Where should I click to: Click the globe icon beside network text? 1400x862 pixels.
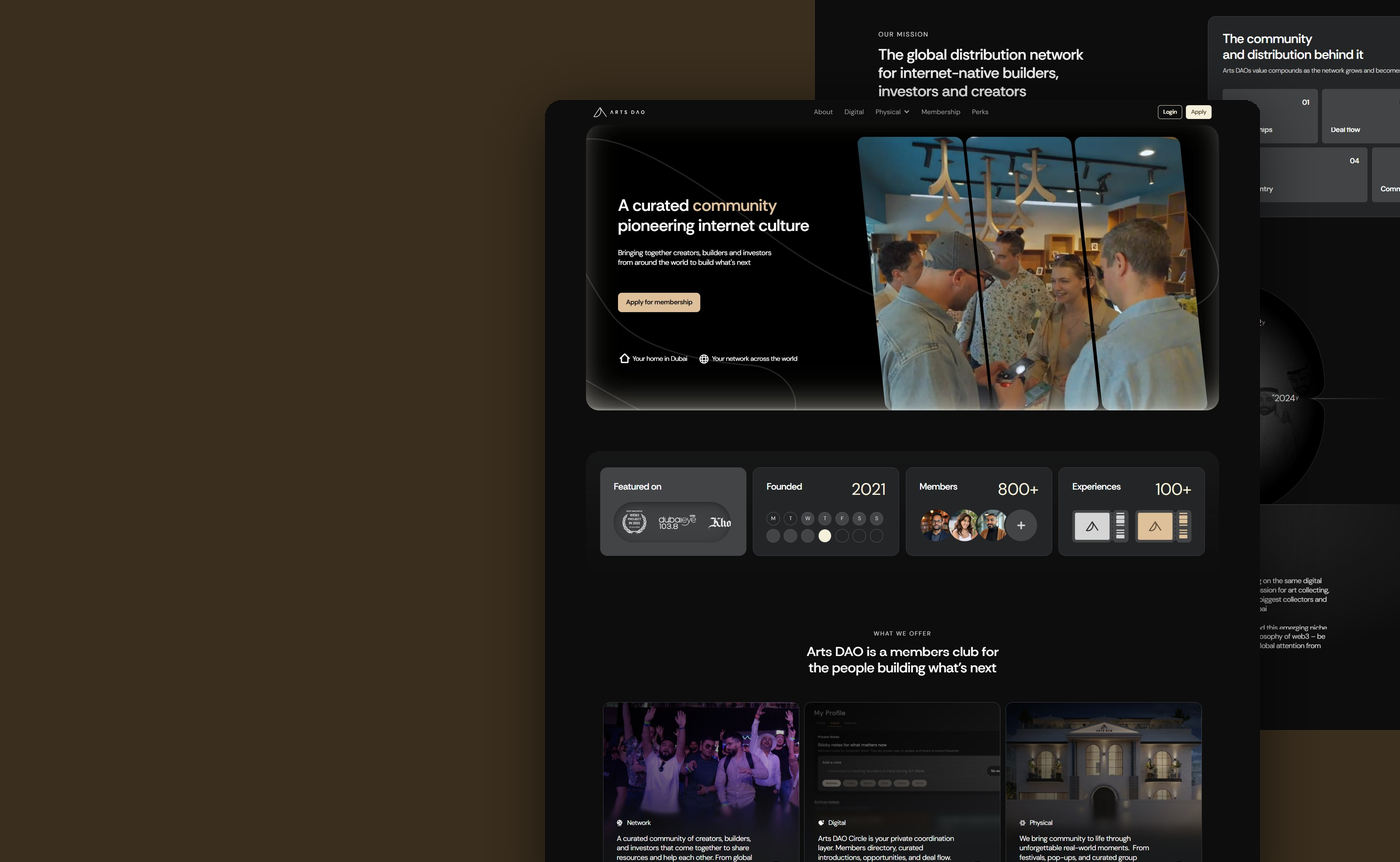coord(704,359)
